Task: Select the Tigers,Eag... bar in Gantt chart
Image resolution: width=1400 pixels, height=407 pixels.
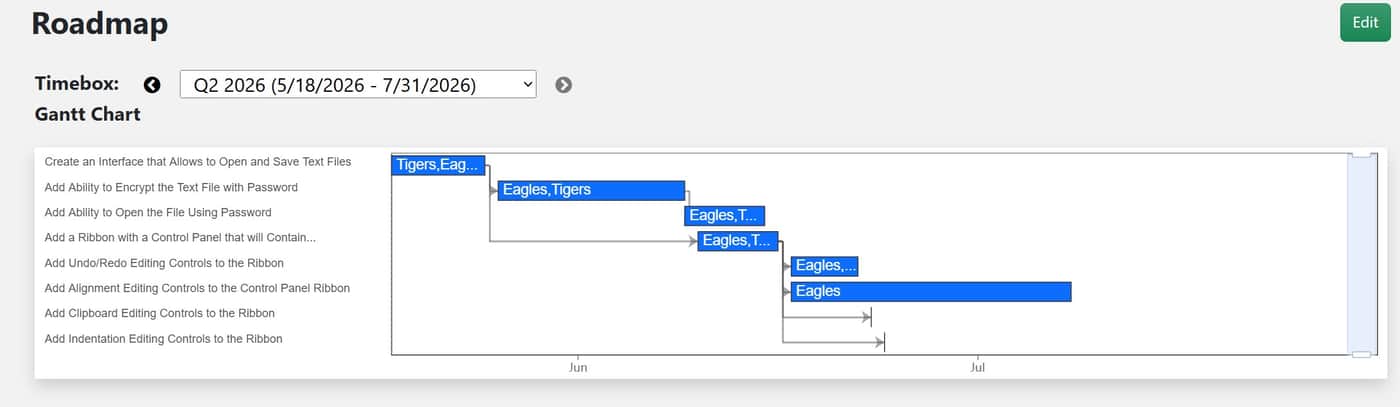Action: coord(438,165)
